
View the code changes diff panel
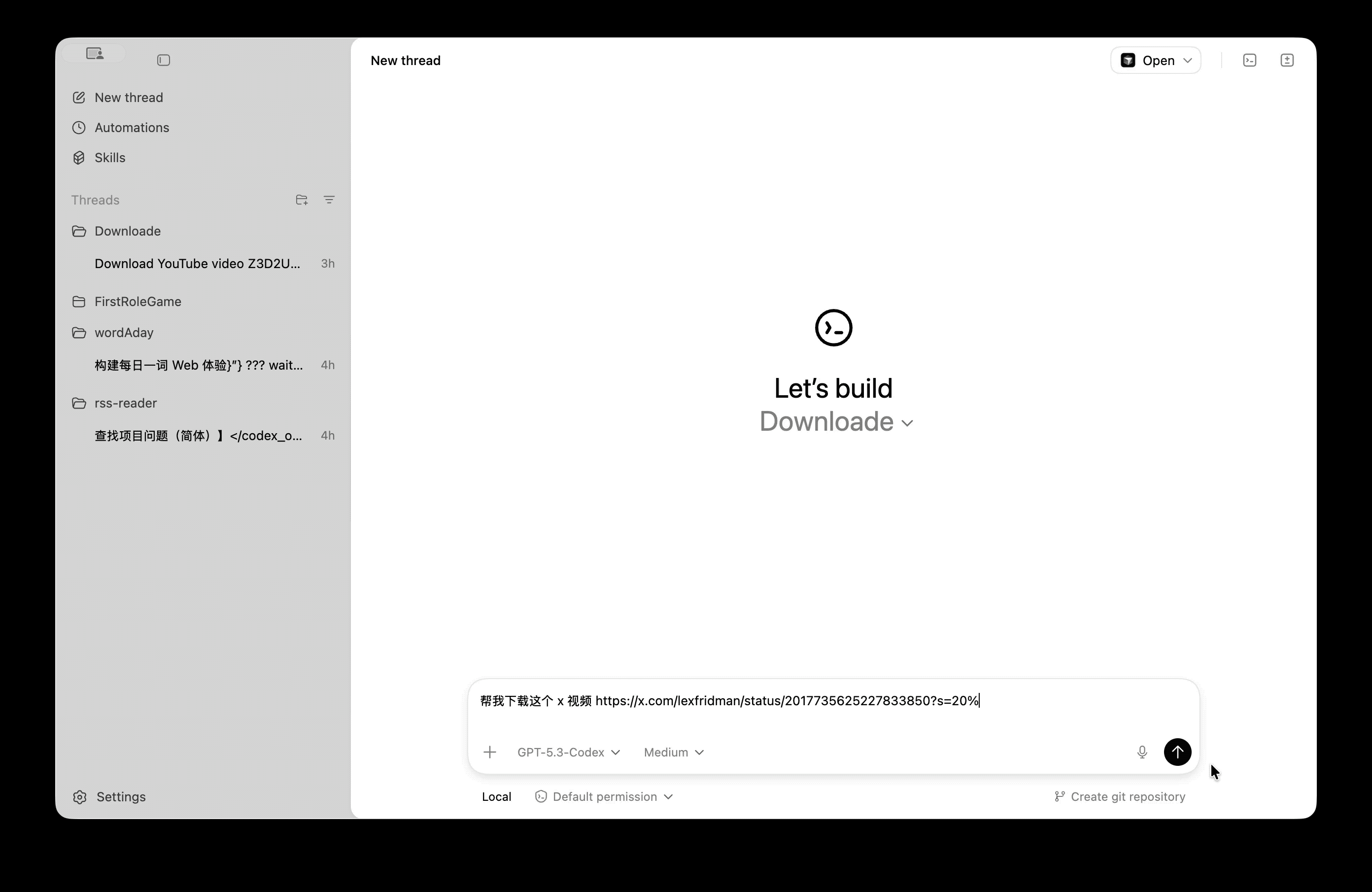point(1287,60)
